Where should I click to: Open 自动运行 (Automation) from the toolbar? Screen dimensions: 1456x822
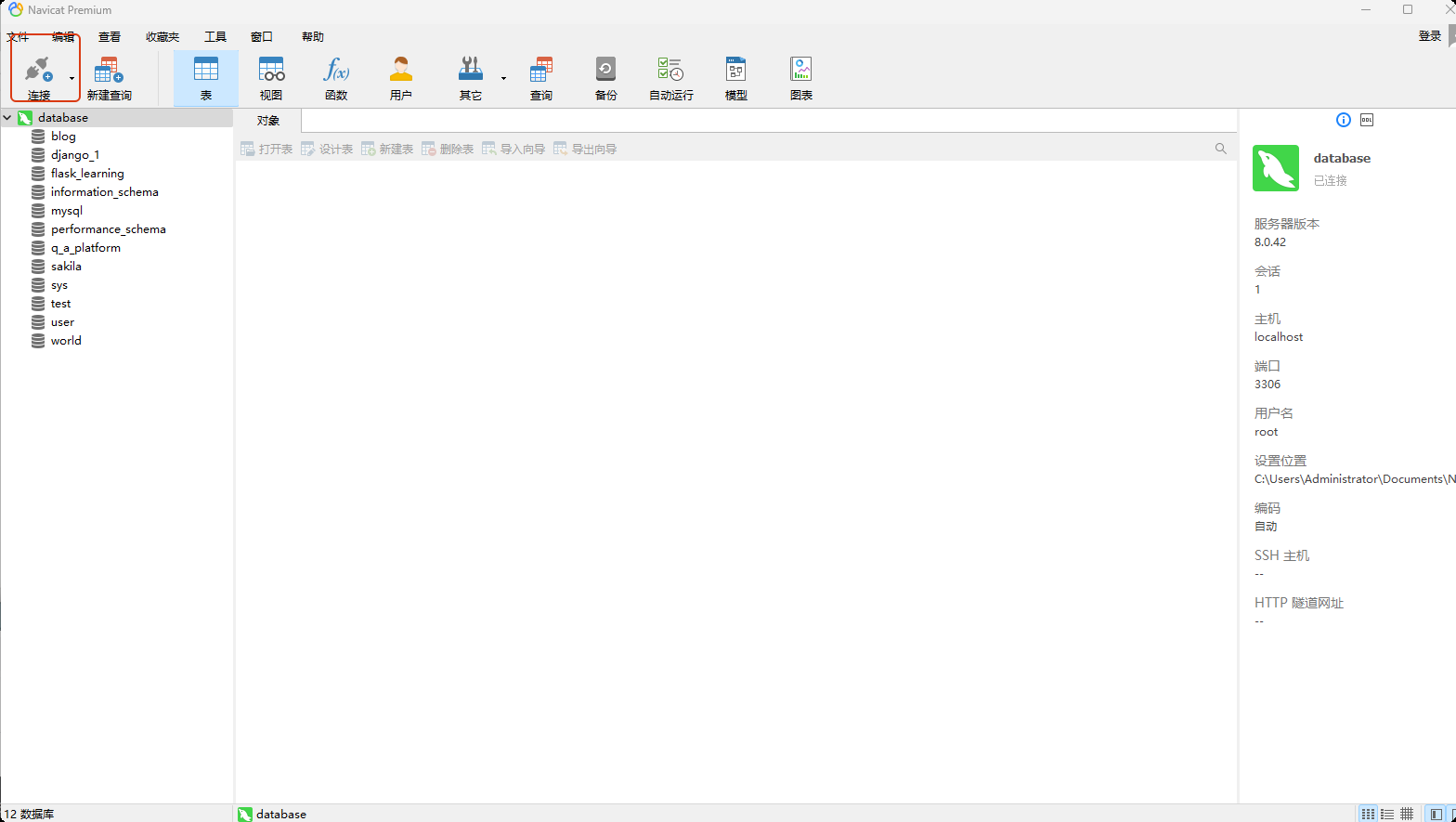(671, 78)
